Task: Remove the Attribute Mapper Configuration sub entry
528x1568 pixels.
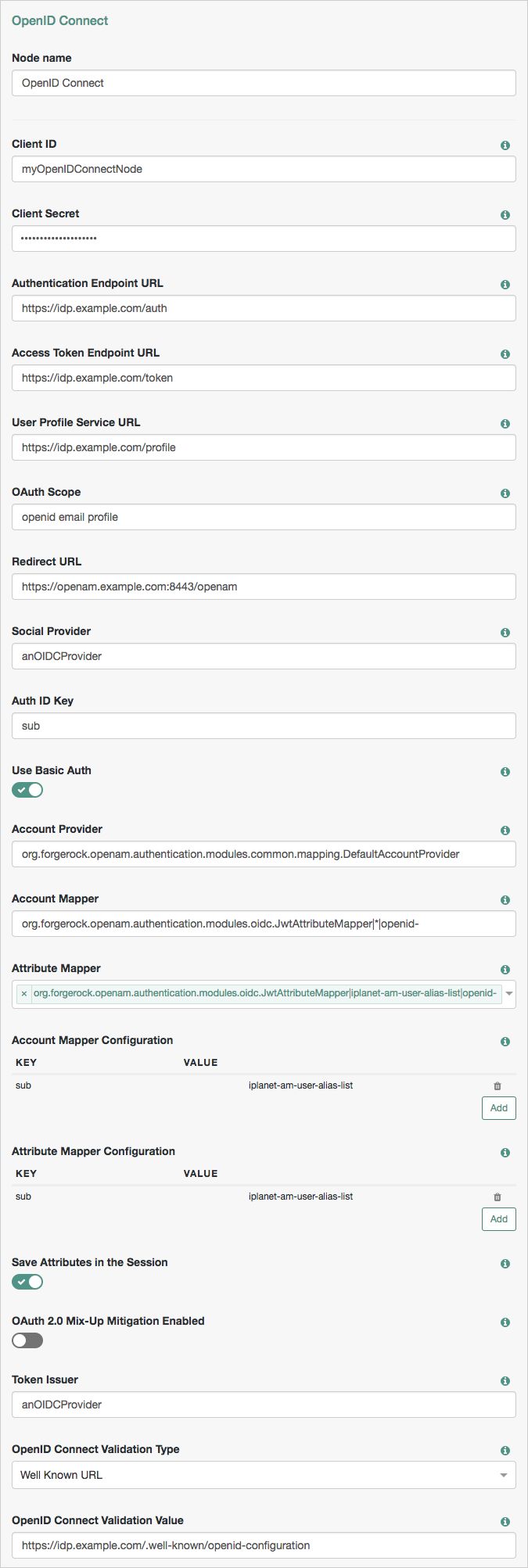Action: click(x=497, y=1197)
